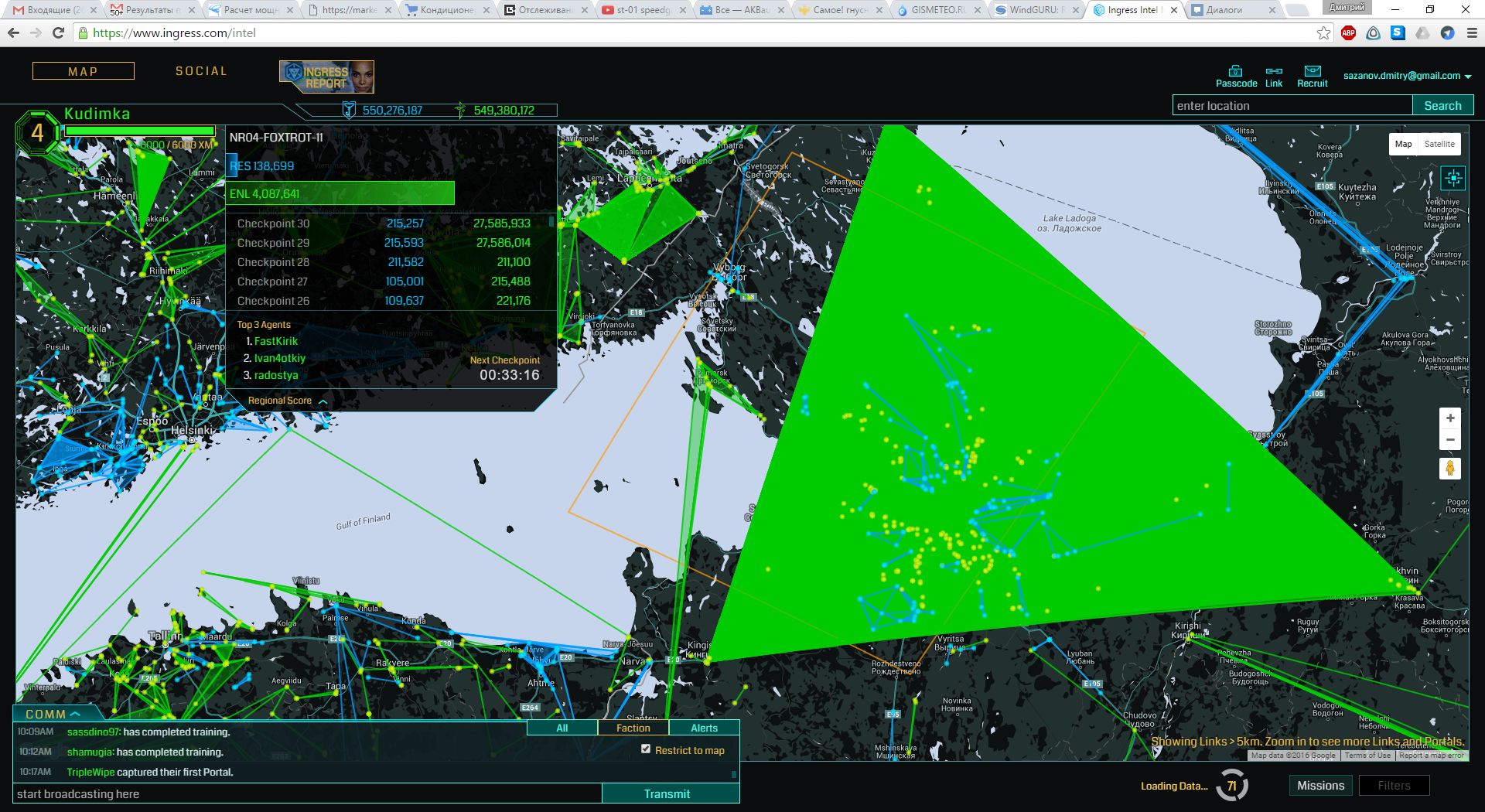The height and width of the screenshot is (812, 1485).
Task: Collapse the COMM panel
Action: point(53,714)
